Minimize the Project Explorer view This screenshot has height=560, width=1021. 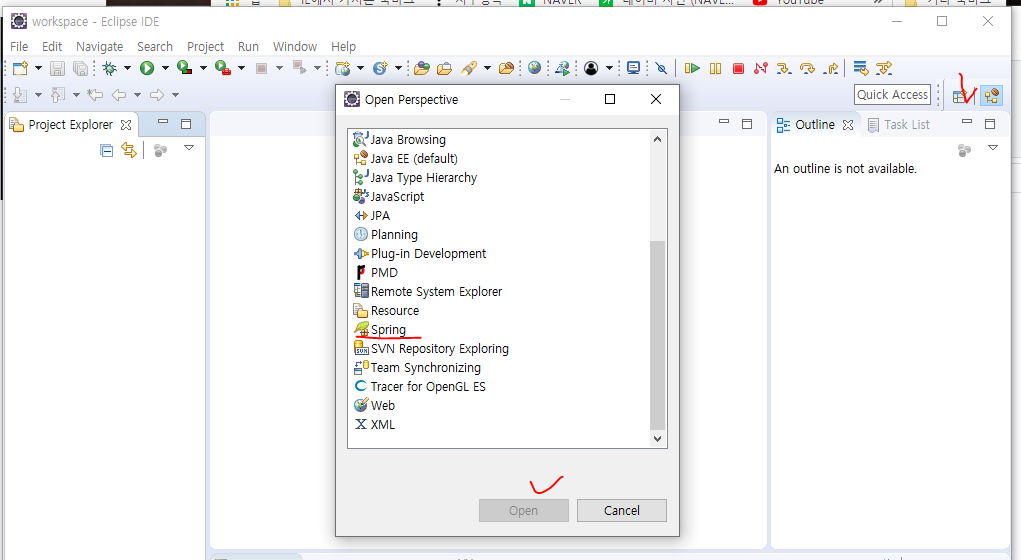tap(163, 122)
